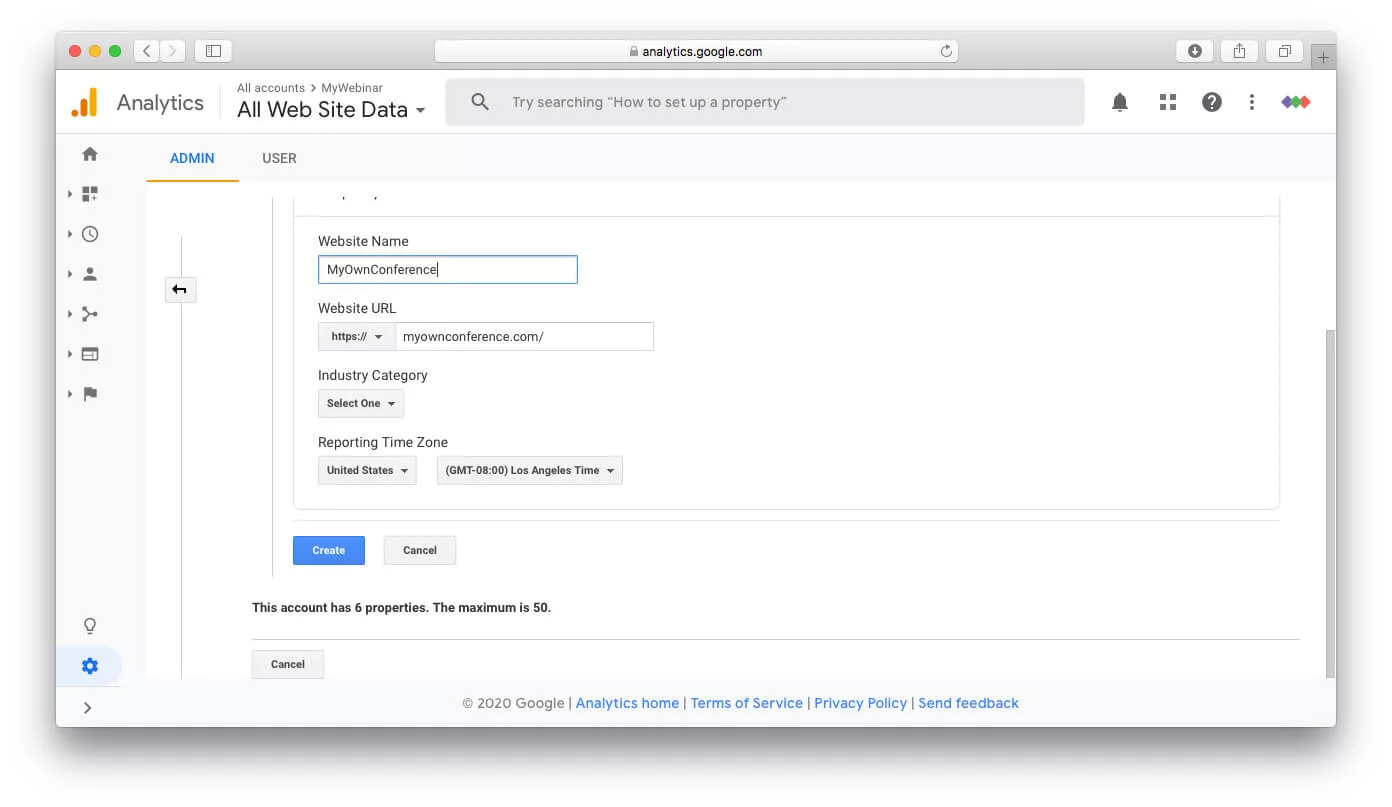1392x807 pixels.
Task: Switch to the USER tab
Action: 279,158
